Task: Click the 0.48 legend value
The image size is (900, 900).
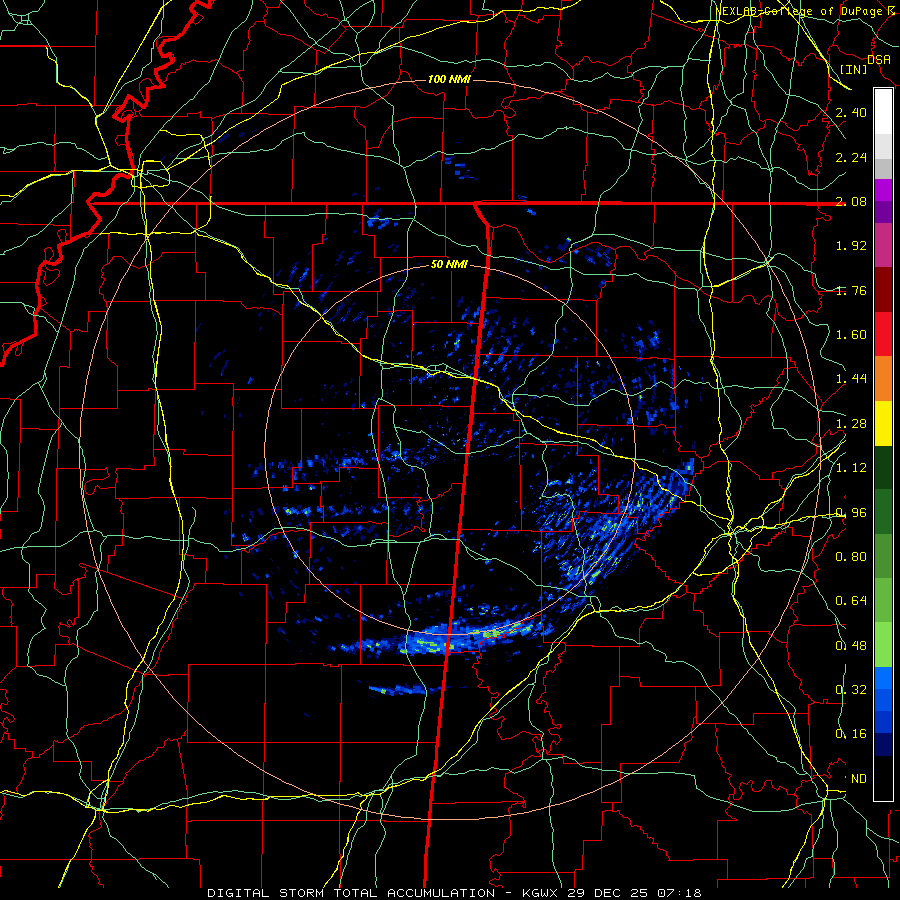Action: tap(851, 646)
